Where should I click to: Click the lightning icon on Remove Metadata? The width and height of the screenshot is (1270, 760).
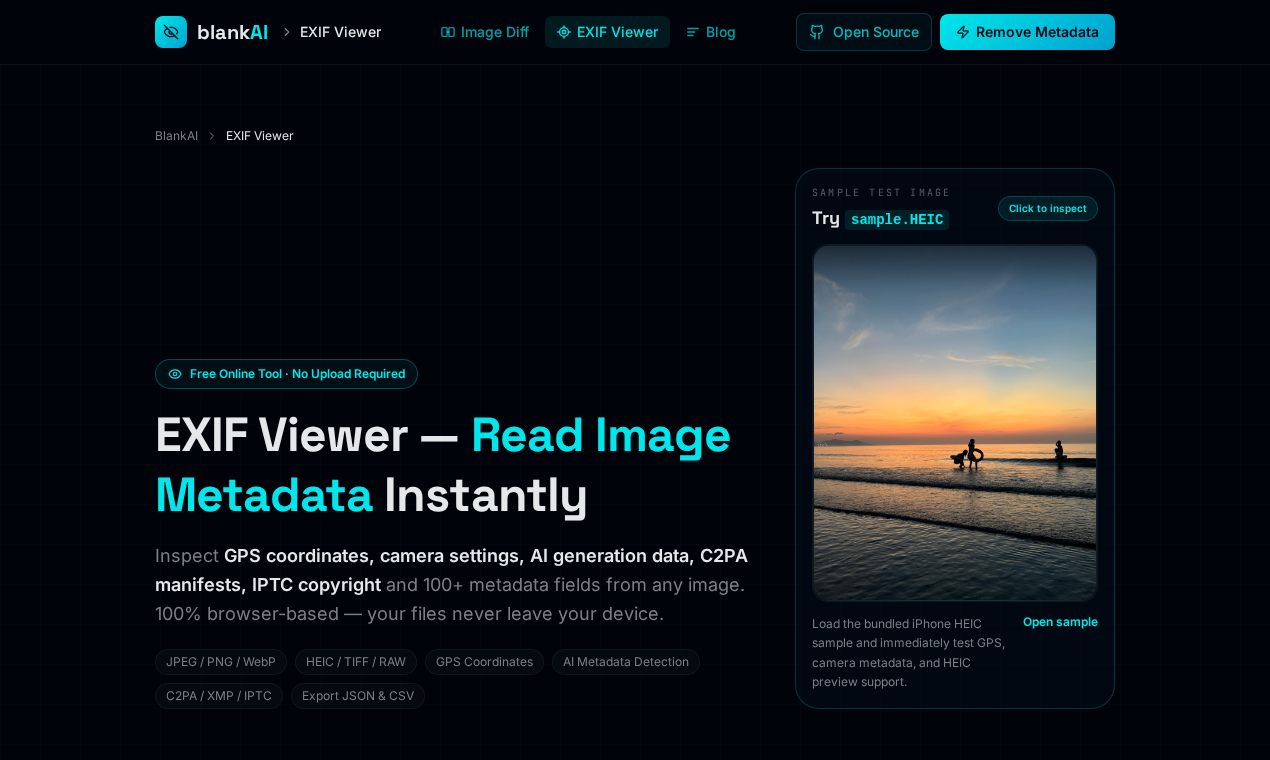point(963,32)
